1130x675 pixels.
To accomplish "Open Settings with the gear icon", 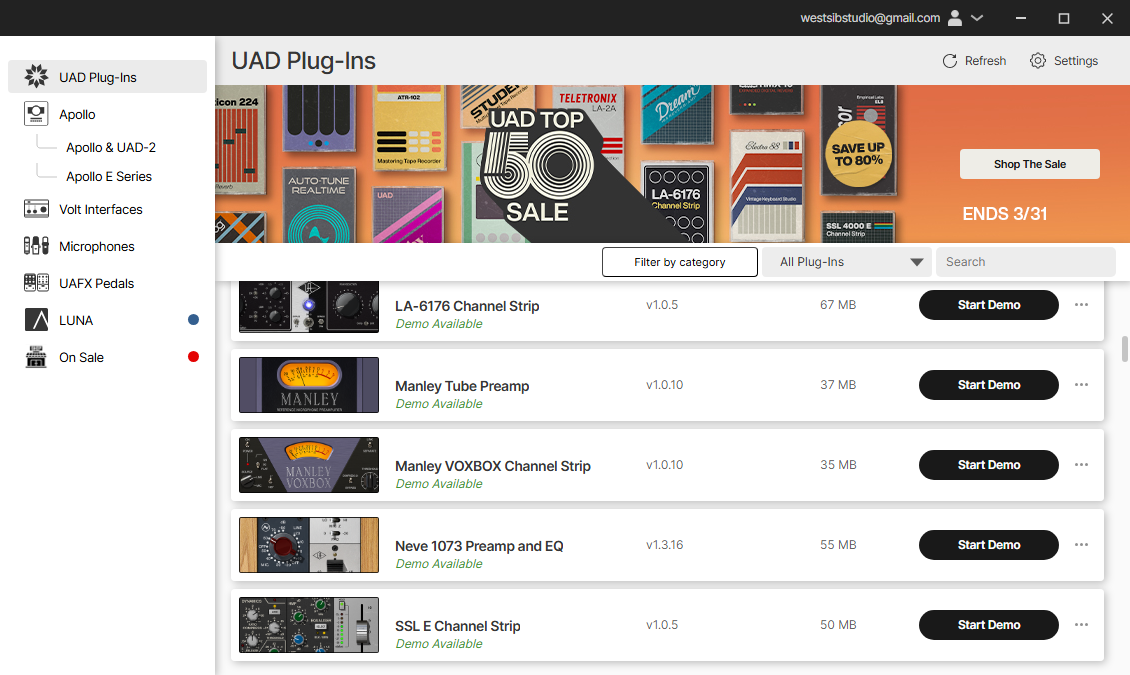I will click(x=1038, y=61).
